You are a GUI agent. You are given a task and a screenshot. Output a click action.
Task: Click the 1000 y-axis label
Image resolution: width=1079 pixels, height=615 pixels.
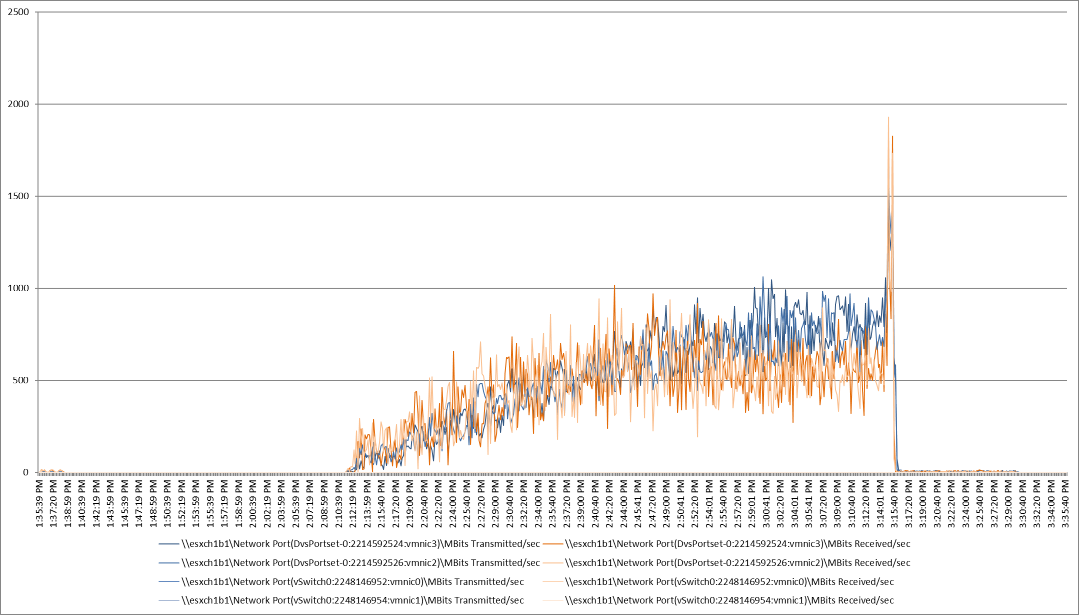[19, 289]
